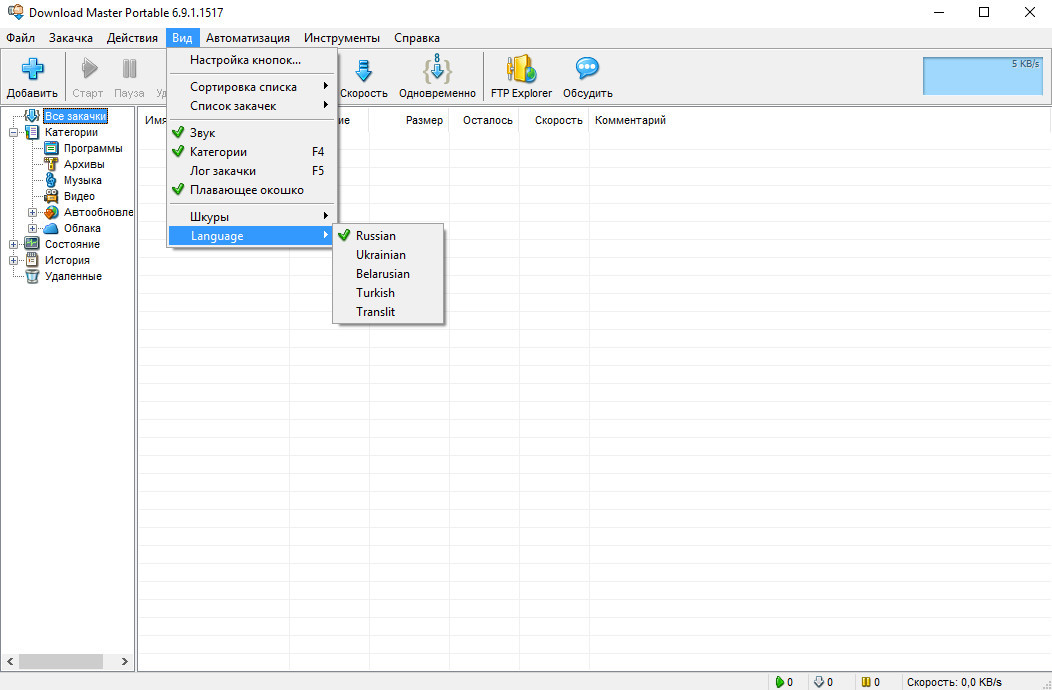1052x690 pixels.
Task: Select the Видео category icon
Action: 51,196
